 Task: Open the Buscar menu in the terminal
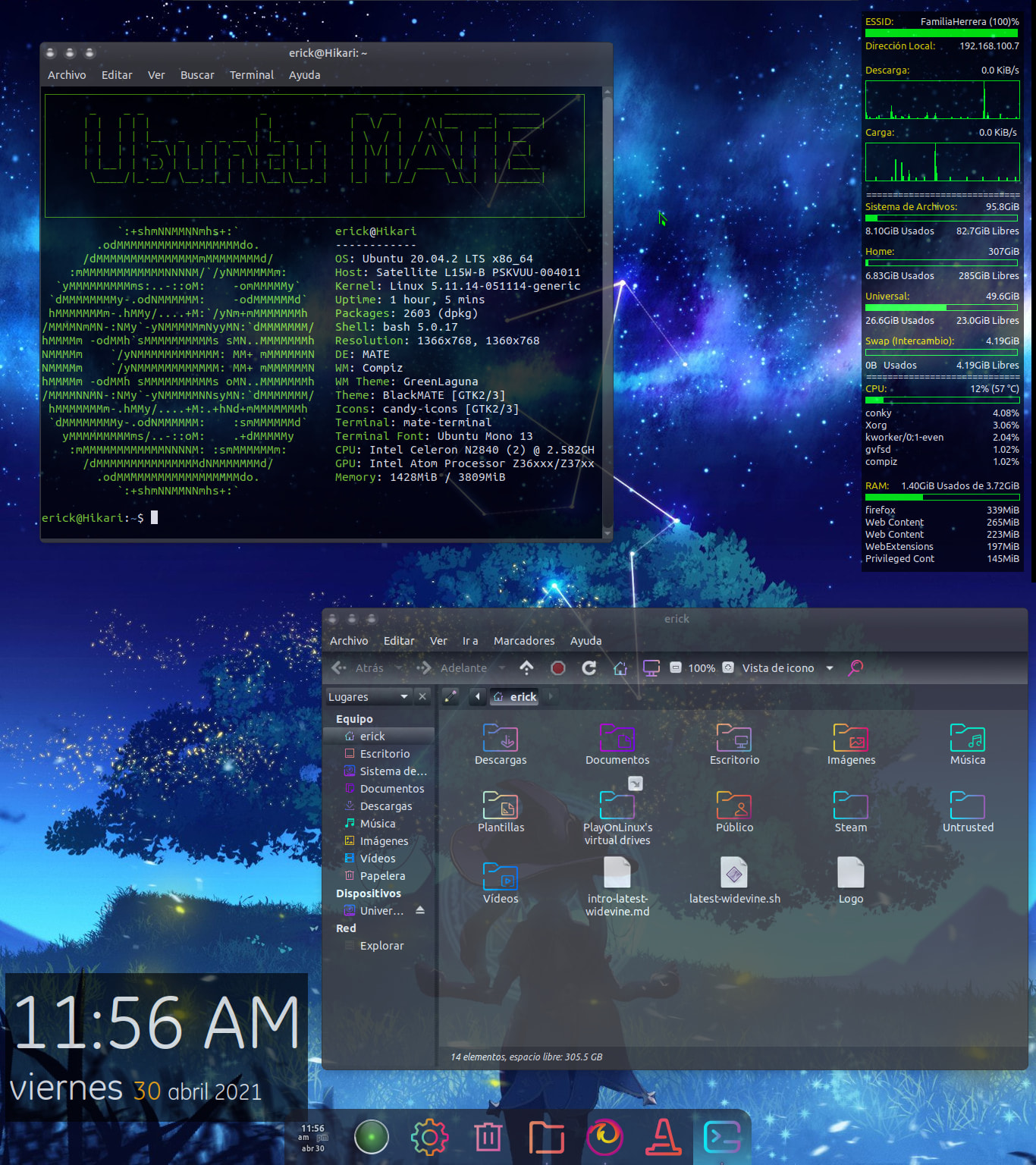(x=197, y=75)
